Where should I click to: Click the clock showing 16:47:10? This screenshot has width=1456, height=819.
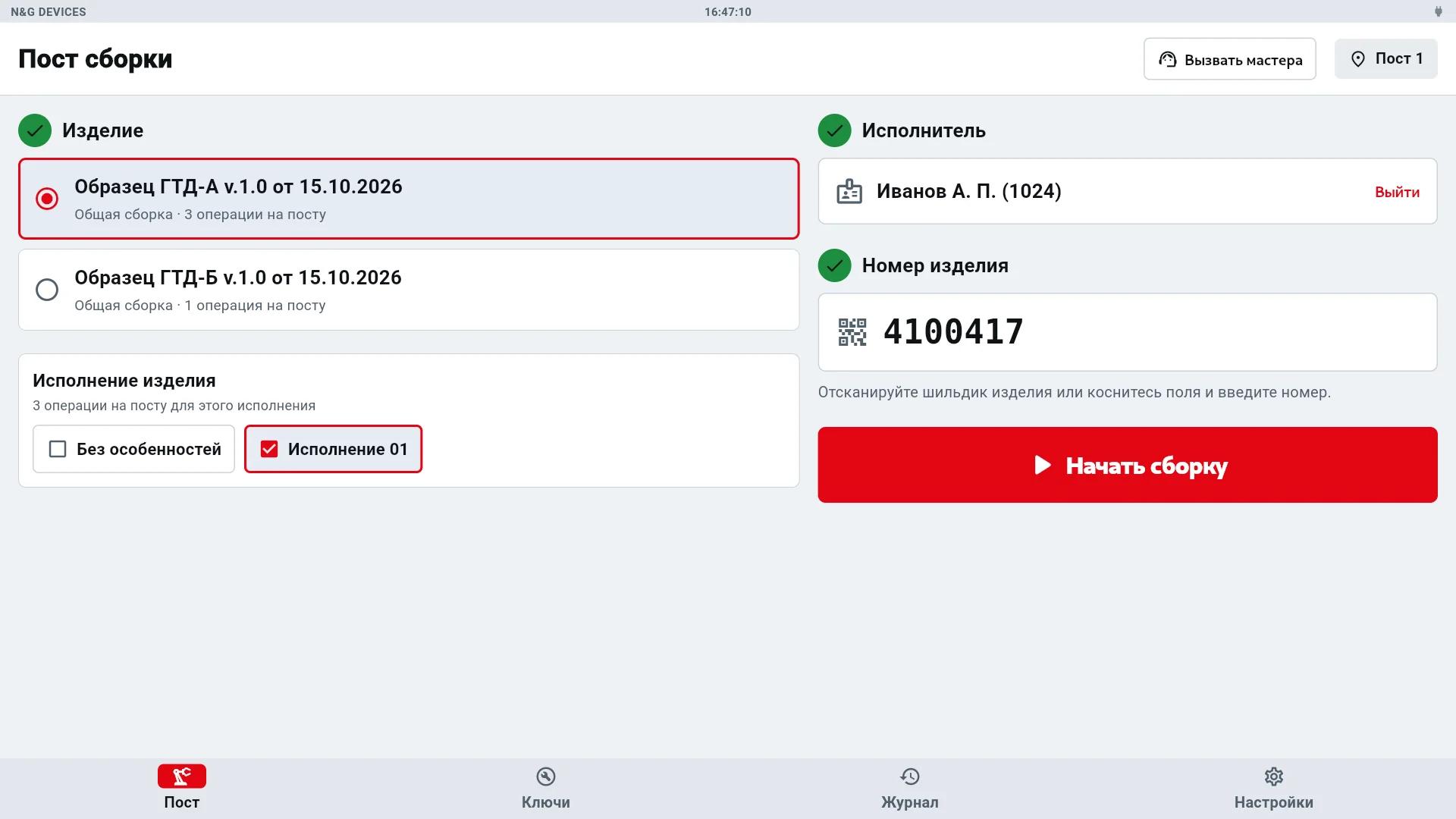tap(728, 12)
